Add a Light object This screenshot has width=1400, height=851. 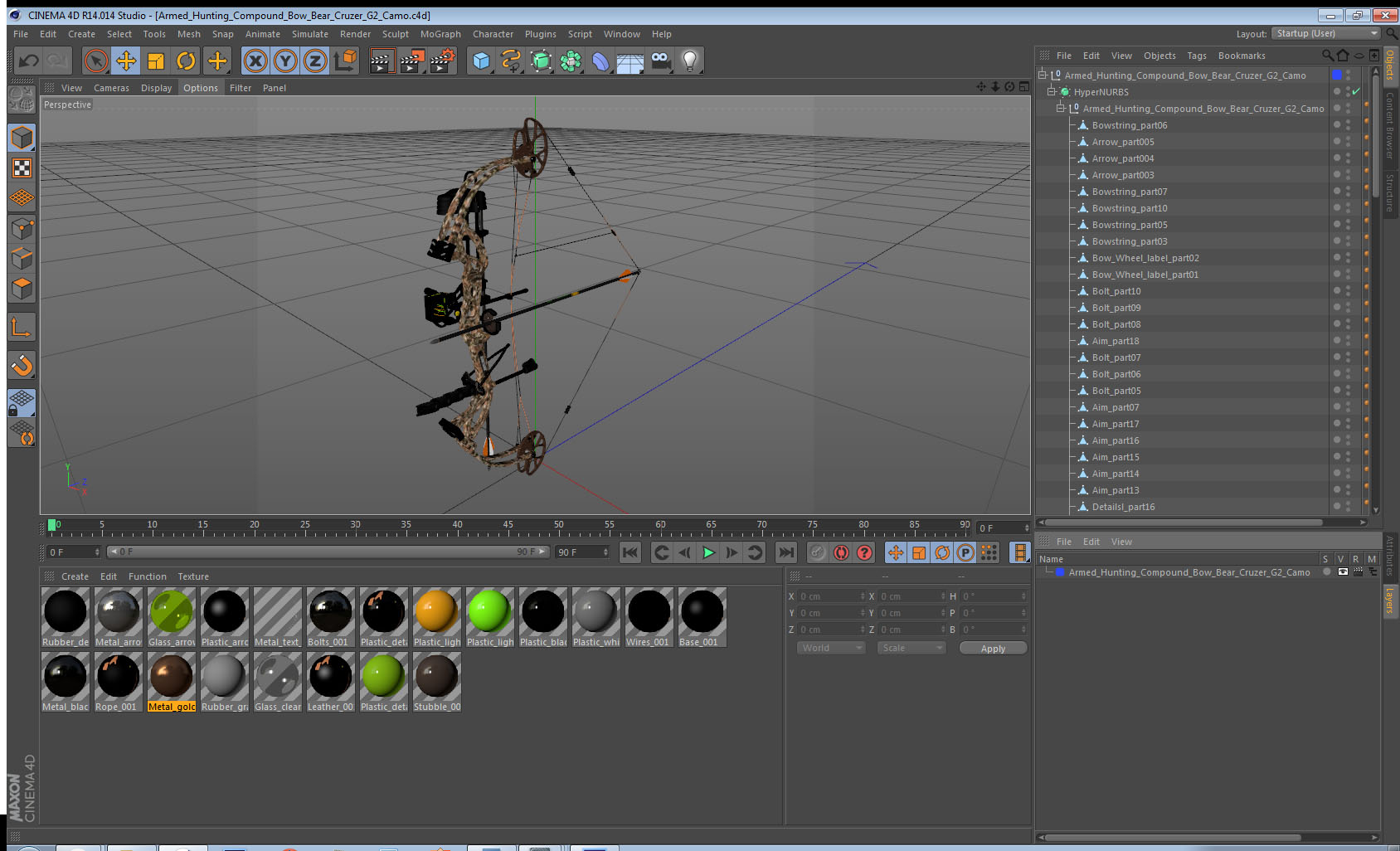(690, 61)
